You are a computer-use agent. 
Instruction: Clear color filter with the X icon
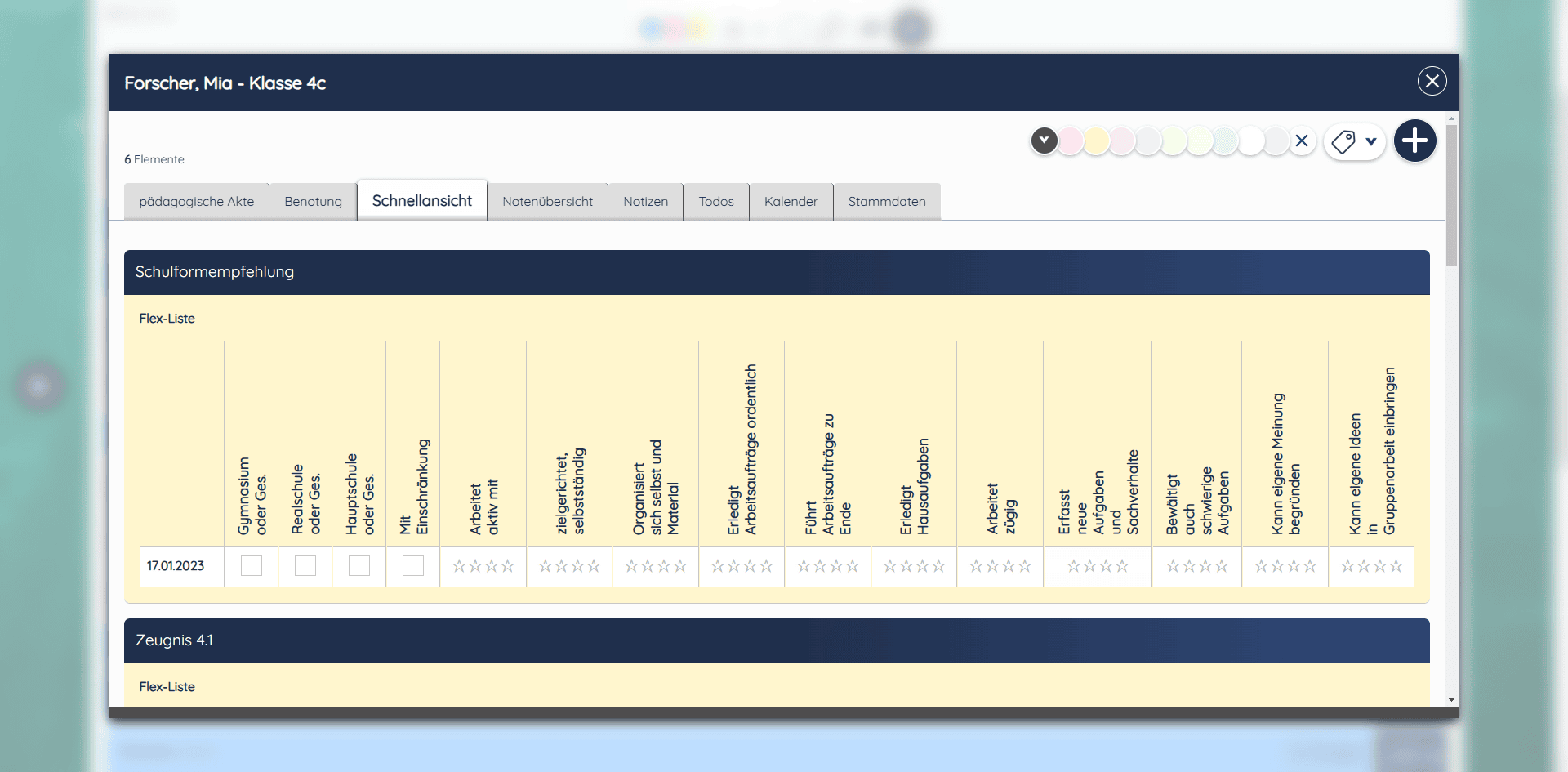(1302, 141)
